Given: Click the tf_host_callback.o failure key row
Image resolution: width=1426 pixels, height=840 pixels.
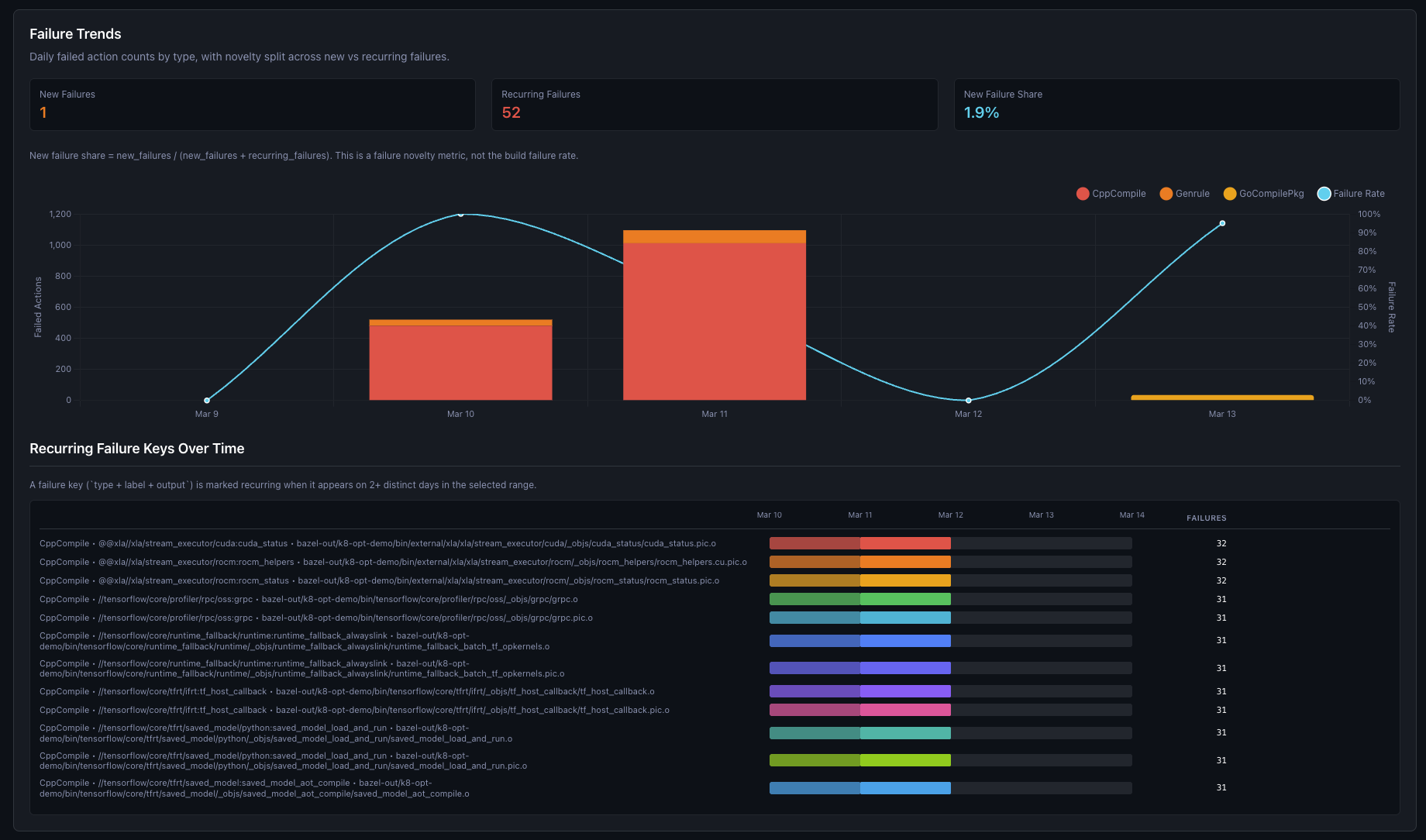Looking at the screenshot, I should click(x=715, y=691).
